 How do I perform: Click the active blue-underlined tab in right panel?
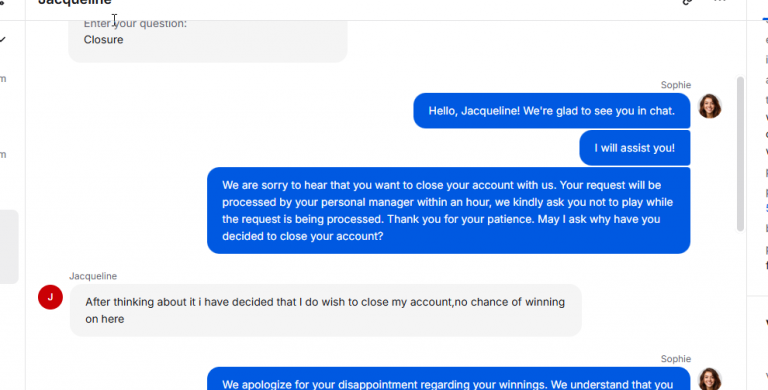[x=765, y=18]
